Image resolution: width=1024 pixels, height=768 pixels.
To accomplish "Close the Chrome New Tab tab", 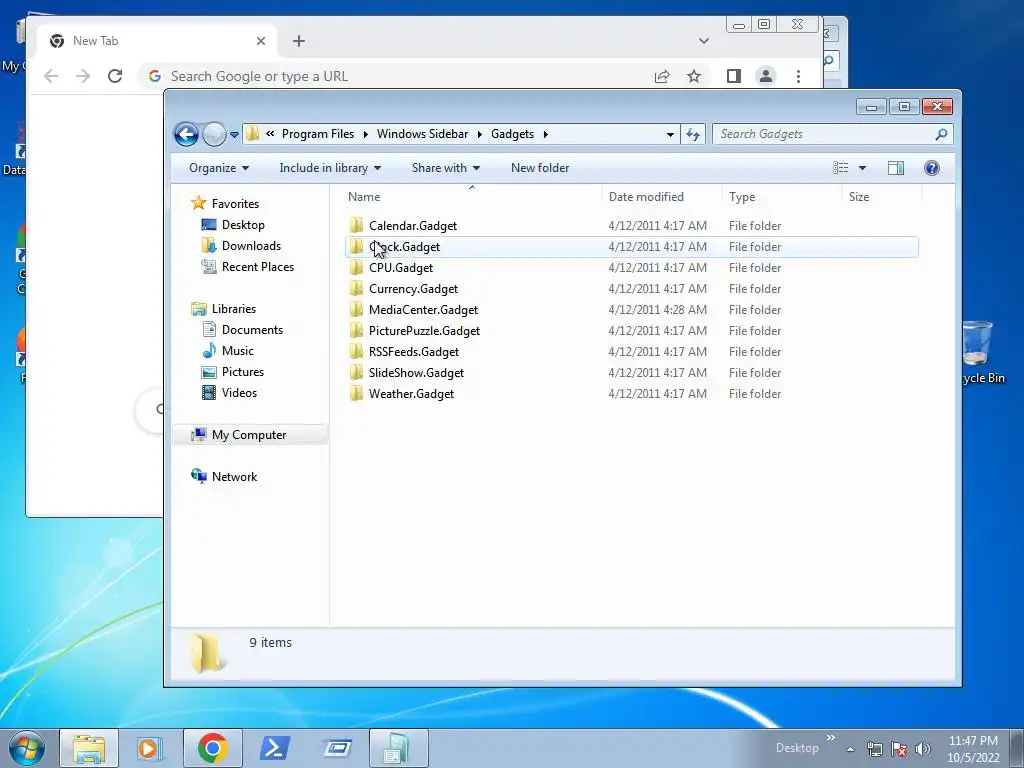I will [261, 41].
